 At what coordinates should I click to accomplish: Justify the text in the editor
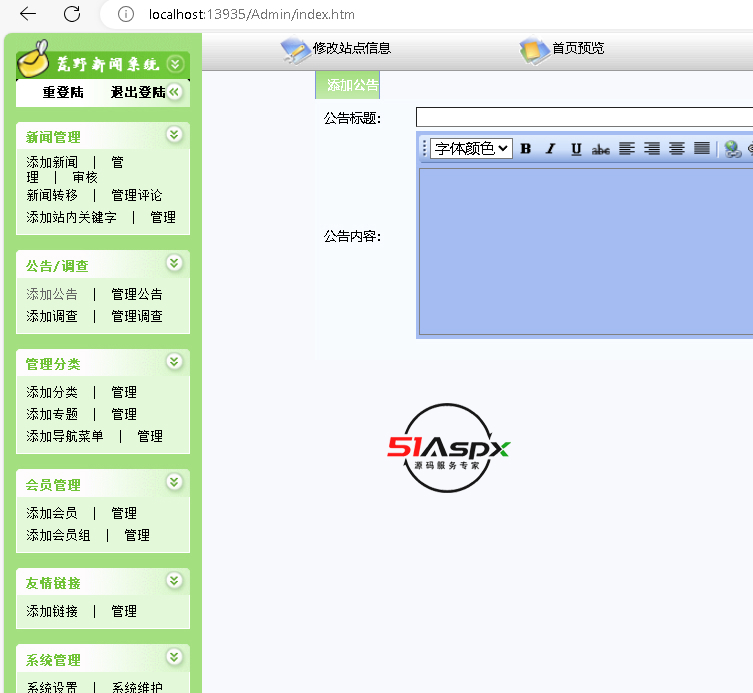point(702,149)
